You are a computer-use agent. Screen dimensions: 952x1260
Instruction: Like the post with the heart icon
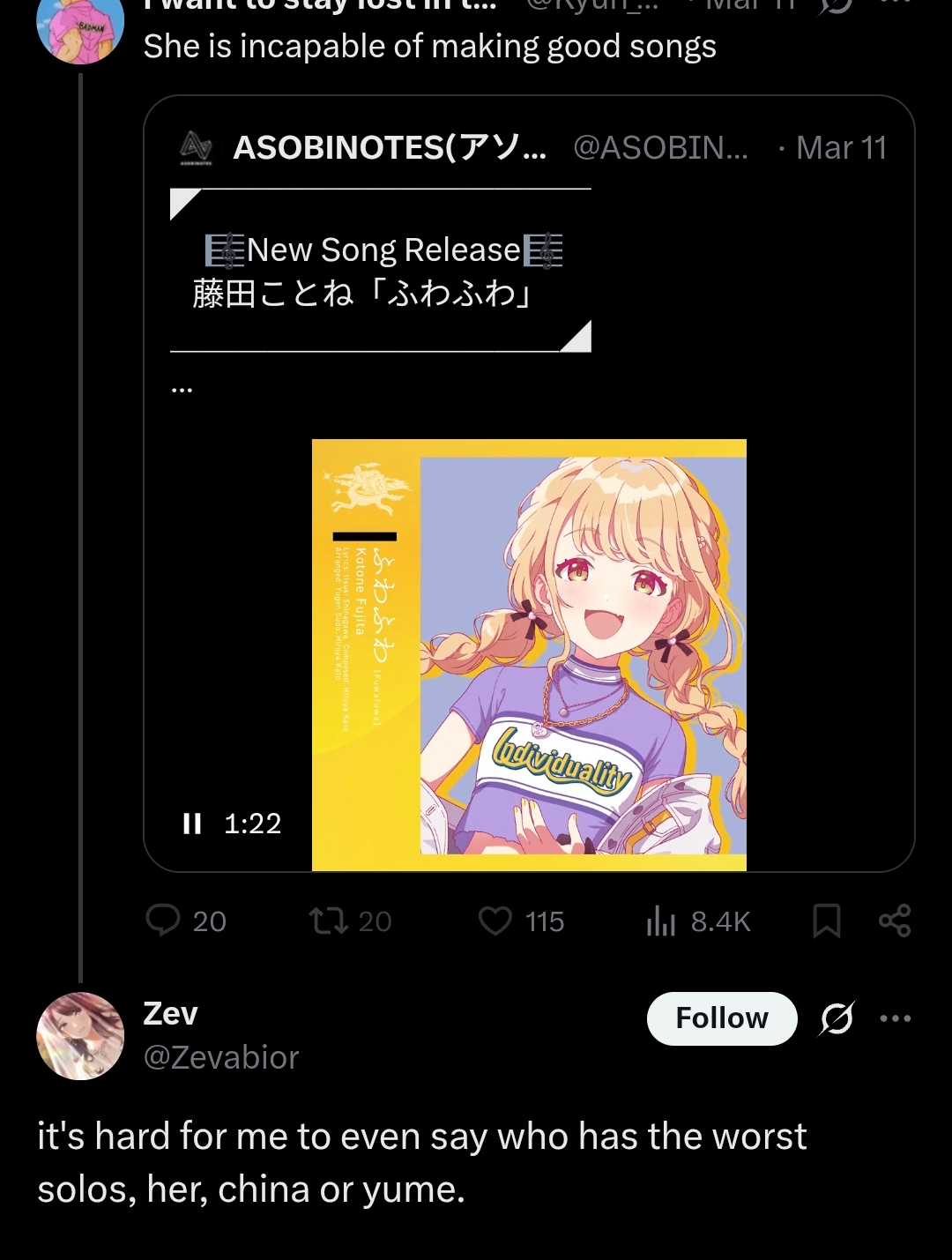[495, 921]
